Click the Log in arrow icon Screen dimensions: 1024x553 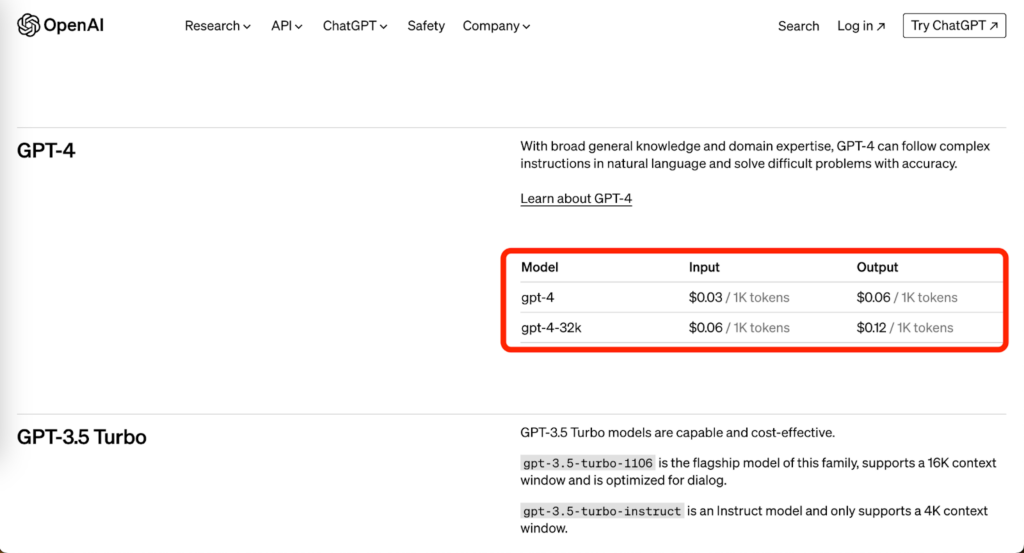point(880,26)
